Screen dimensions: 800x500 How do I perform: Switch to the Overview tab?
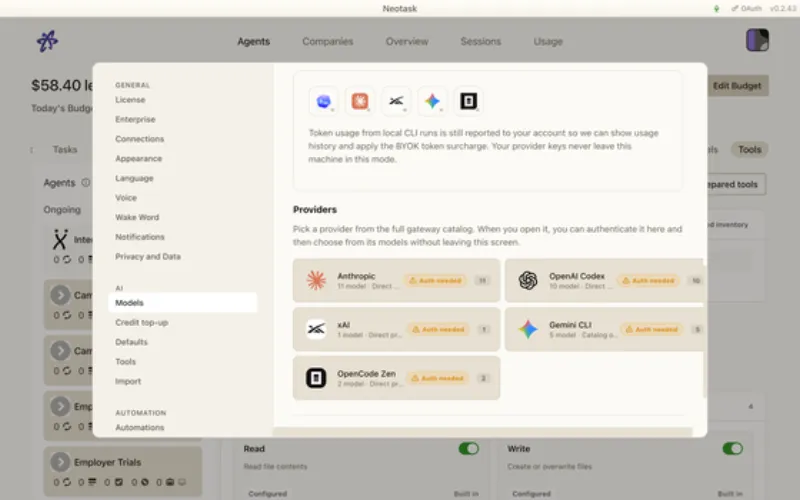[x=407, y=41]
